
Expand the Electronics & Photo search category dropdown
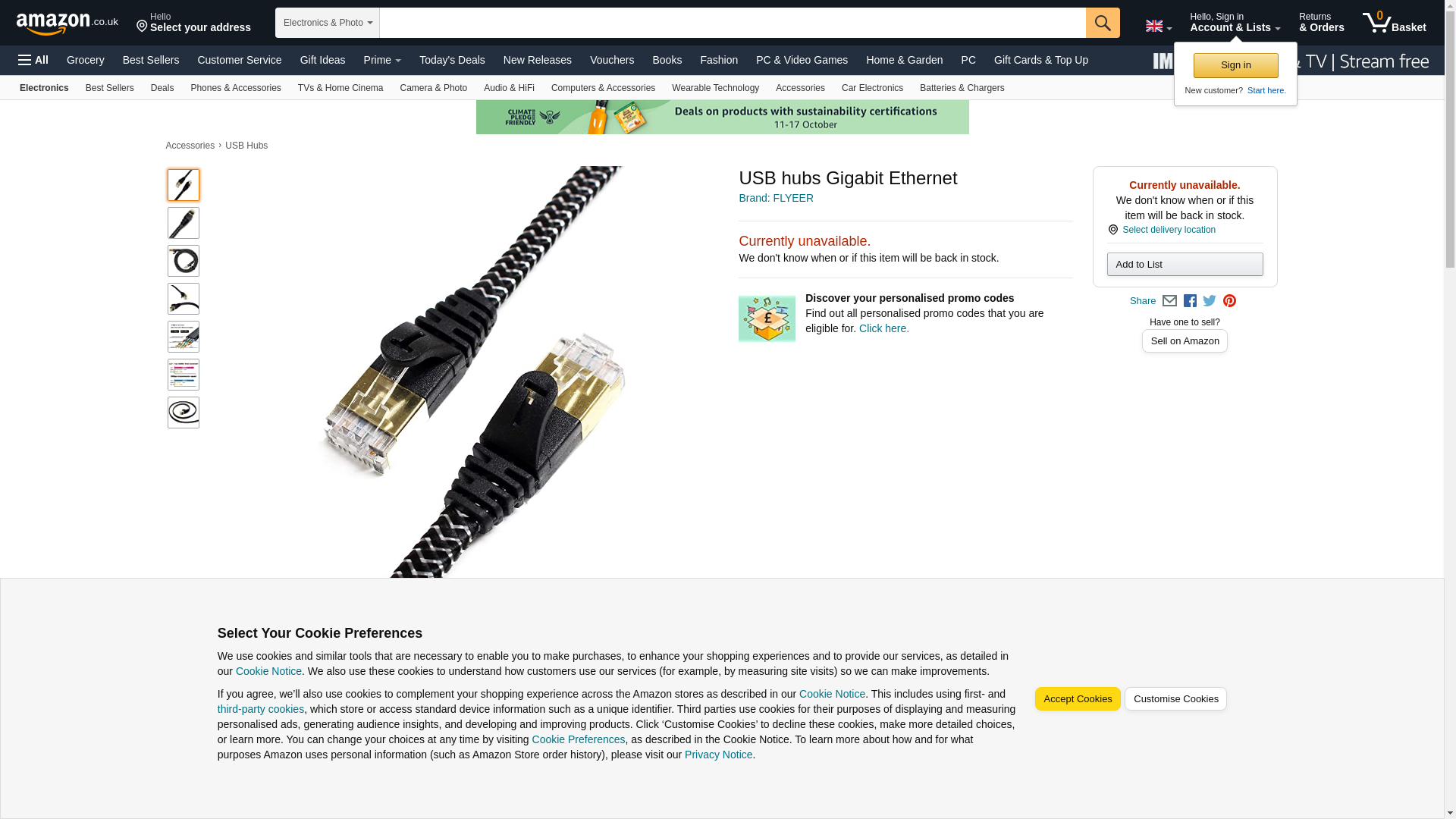[x=328, y=23]
